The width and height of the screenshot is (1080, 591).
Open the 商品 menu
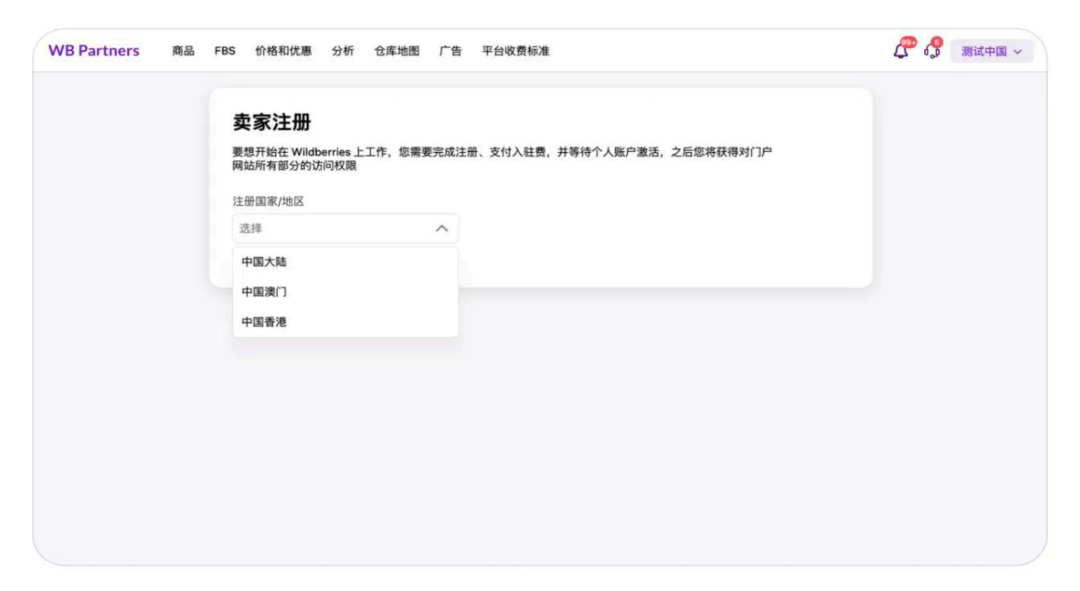[183, 51]
